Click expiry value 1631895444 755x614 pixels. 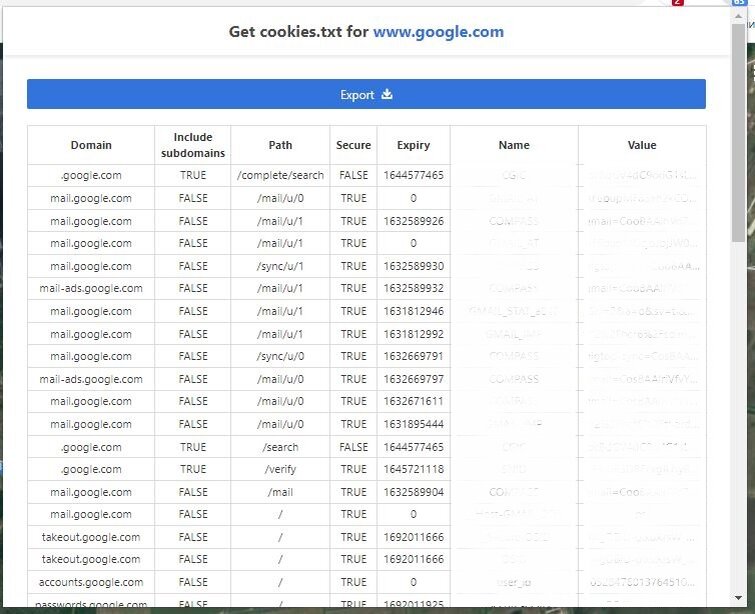tap(413, 424)
